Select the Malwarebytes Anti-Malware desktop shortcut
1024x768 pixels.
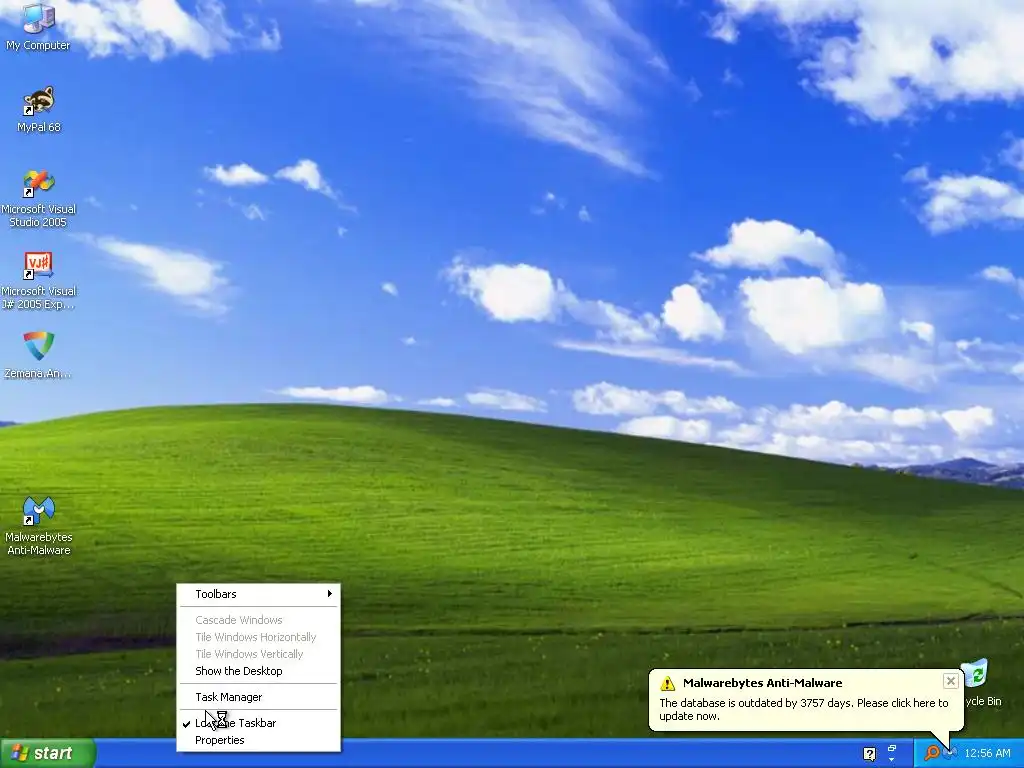tap(39, 526)
